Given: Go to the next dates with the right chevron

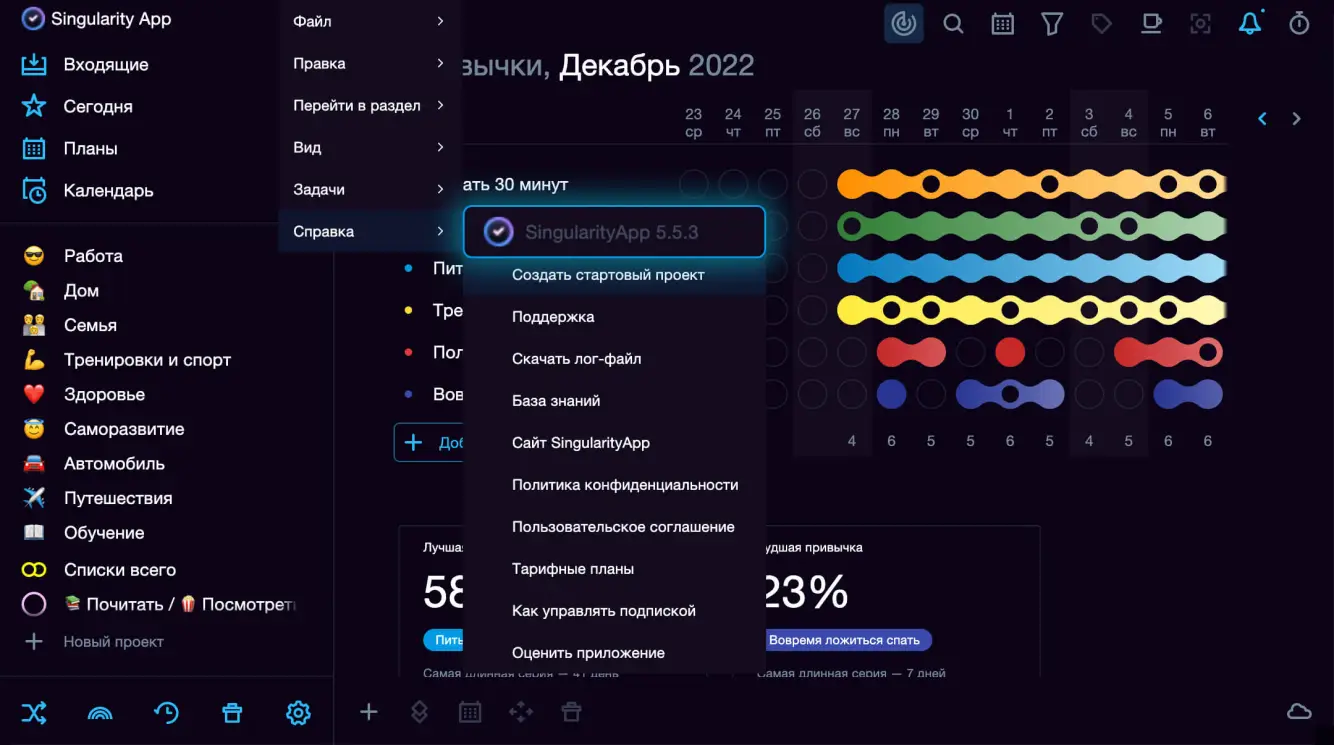Looking at the screenshot, I should (x=1297, y=119).
